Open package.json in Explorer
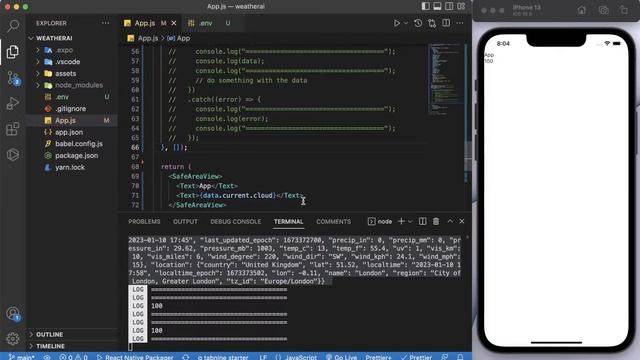640x360 pixels. [x=76, y=156]
